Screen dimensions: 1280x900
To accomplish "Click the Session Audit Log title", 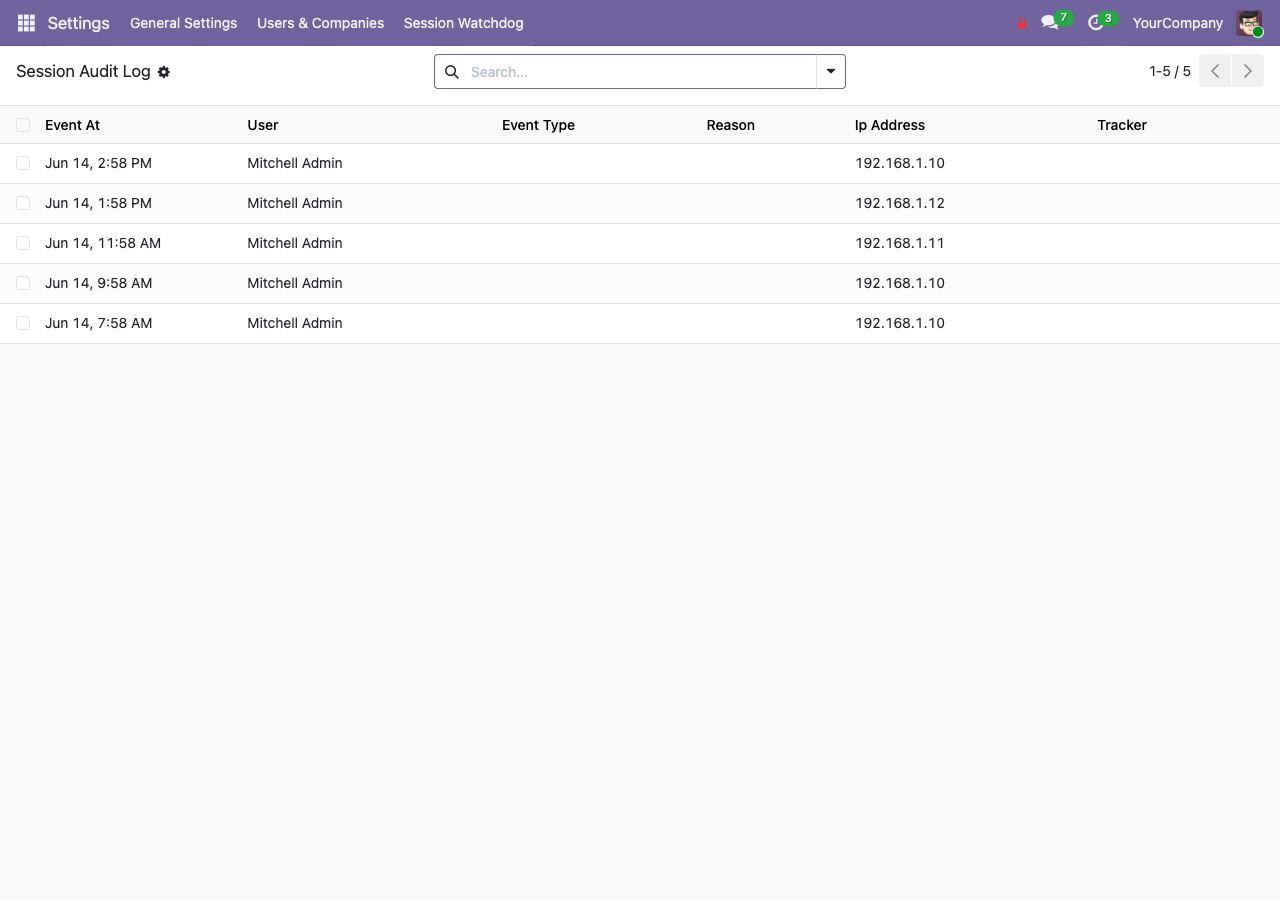I will coord(83,72).
